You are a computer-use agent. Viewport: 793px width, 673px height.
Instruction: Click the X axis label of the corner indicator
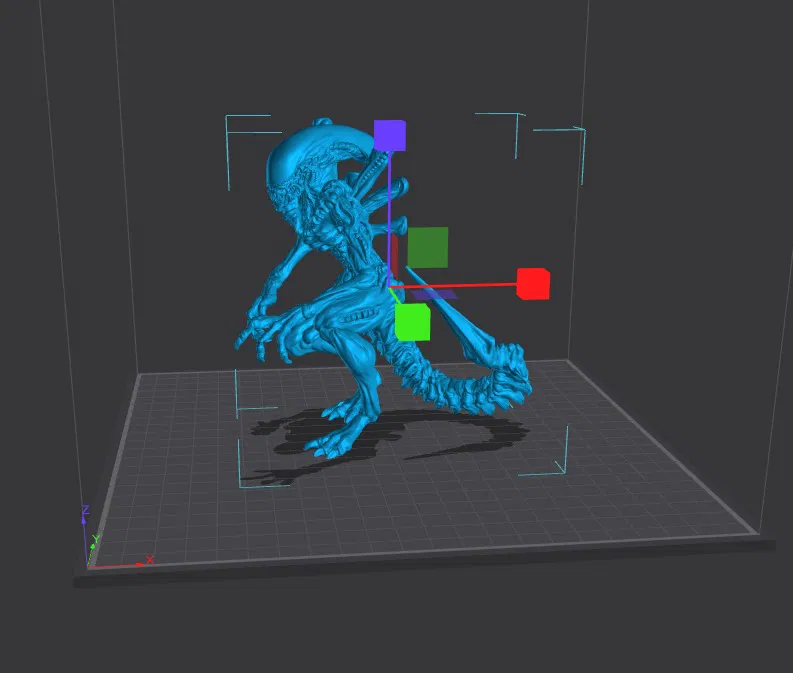[150, 560]
